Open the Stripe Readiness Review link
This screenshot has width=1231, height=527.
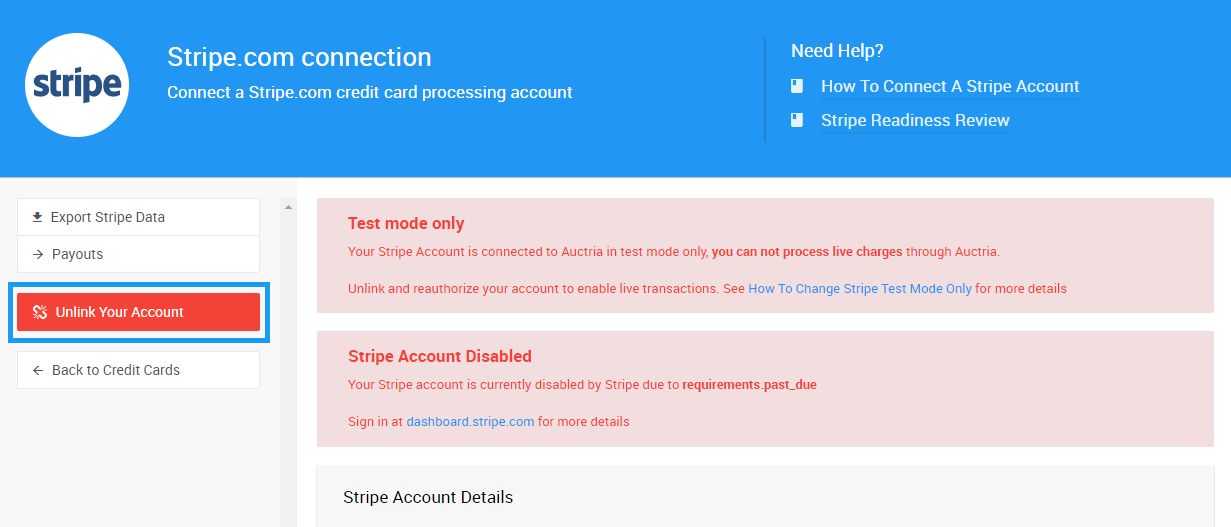click(915, 120)
